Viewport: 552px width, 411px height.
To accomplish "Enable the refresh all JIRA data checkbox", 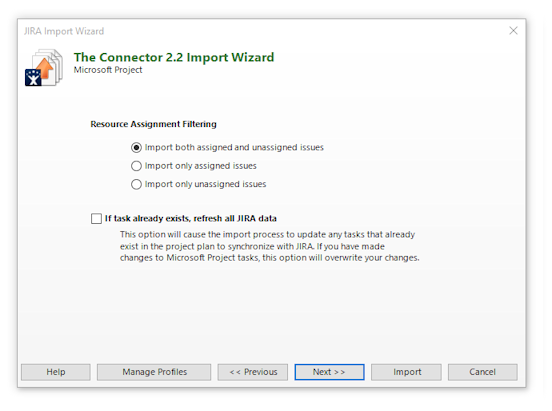I will click(x=96, y=218).
